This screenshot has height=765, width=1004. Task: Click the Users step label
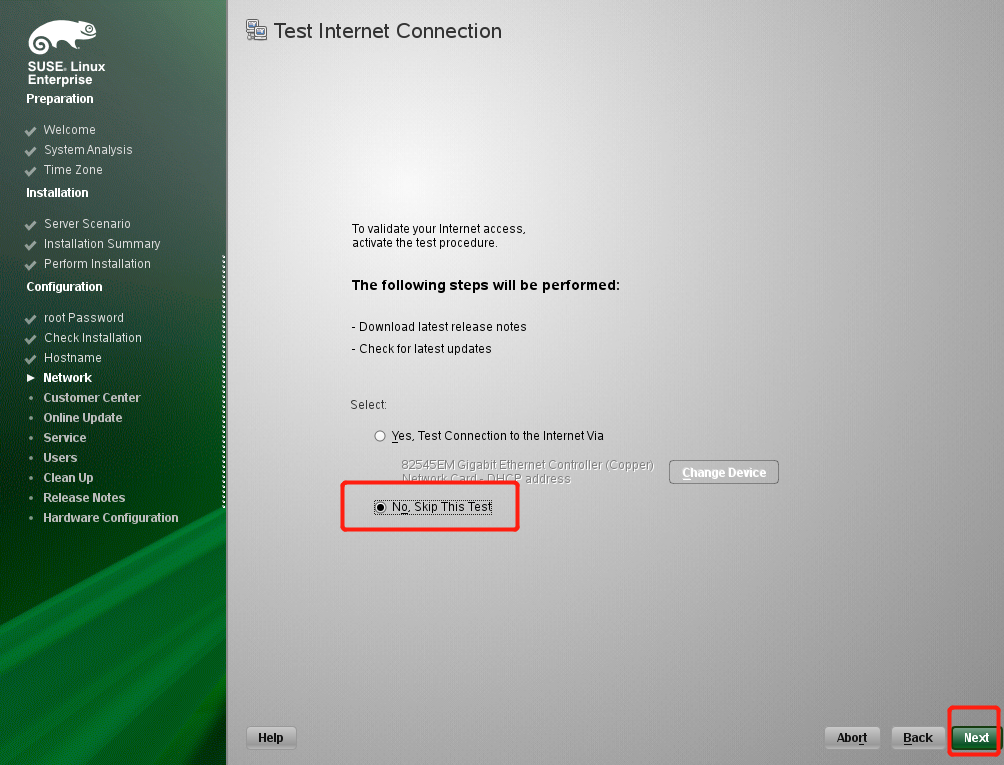(60, 458)
